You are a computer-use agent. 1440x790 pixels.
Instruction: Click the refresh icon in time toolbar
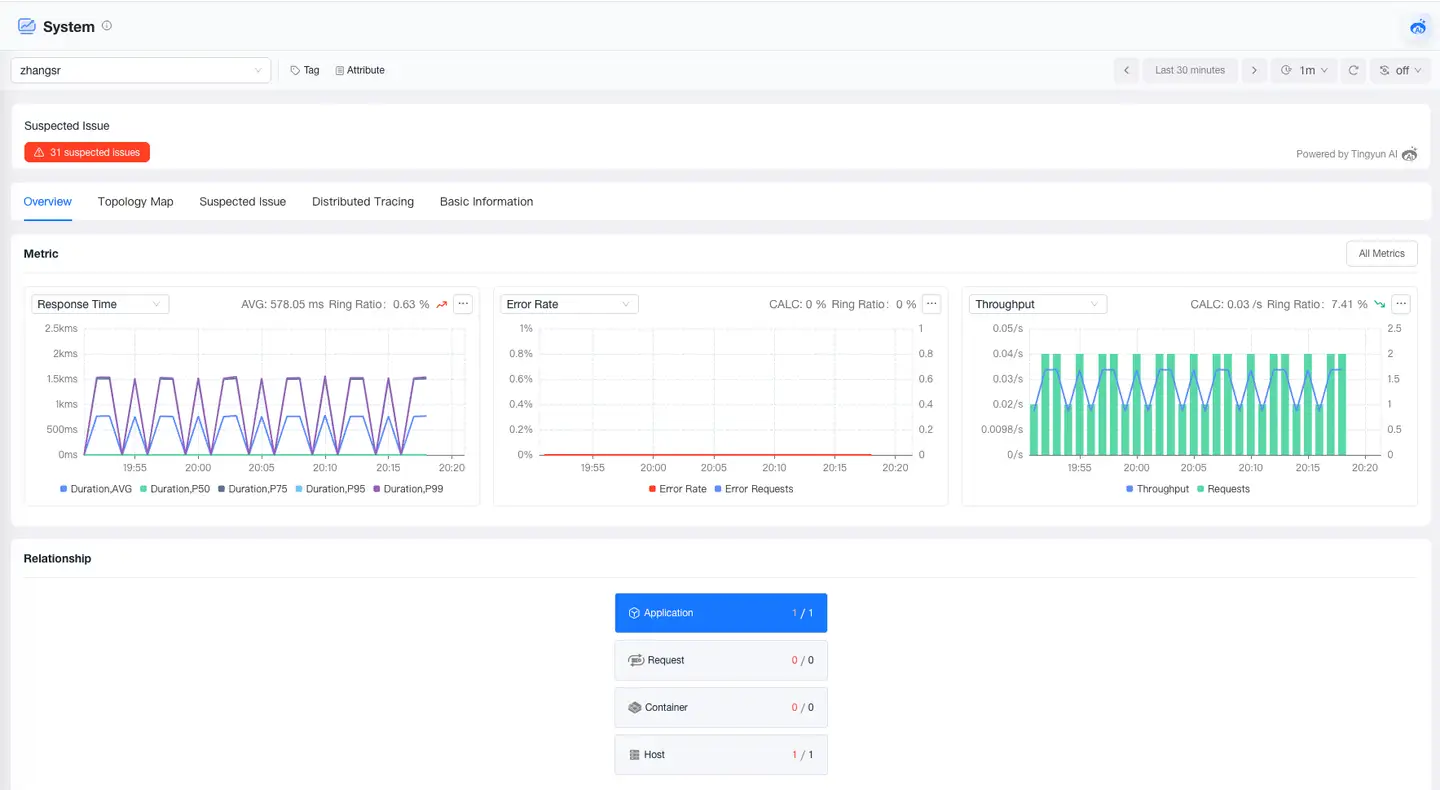point(1353,70)
